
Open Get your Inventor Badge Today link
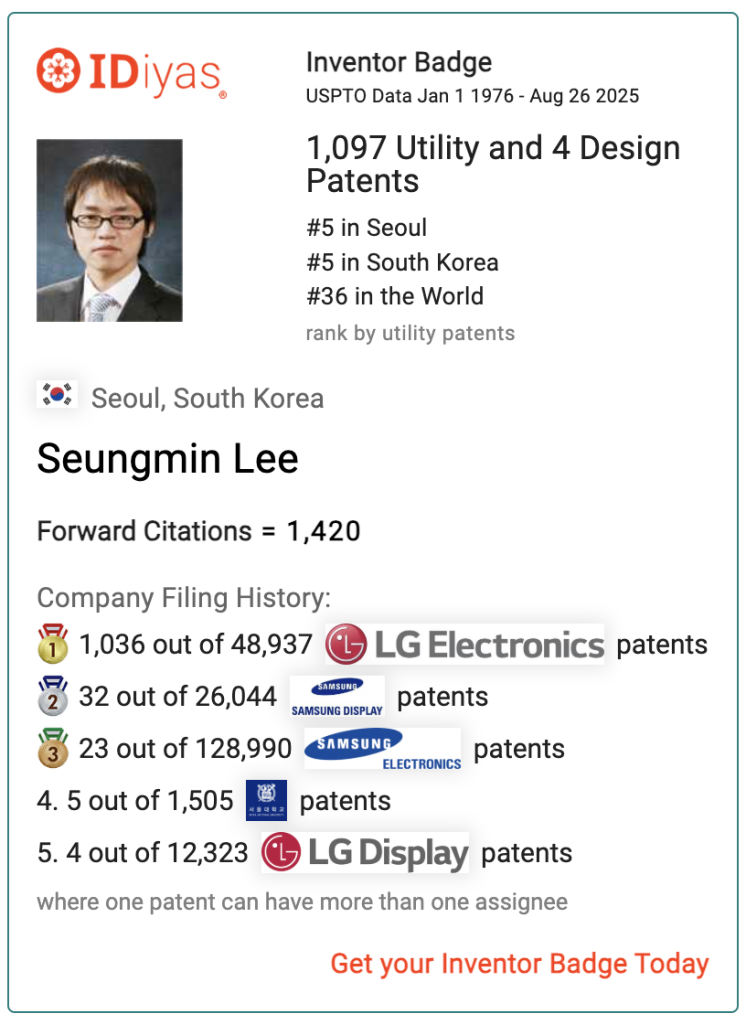click(519, 964)
